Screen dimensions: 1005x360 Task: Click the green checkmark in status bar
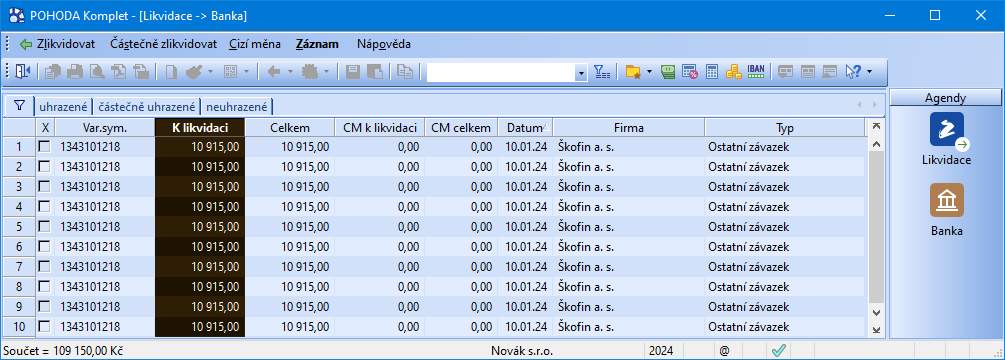point(779,351)
